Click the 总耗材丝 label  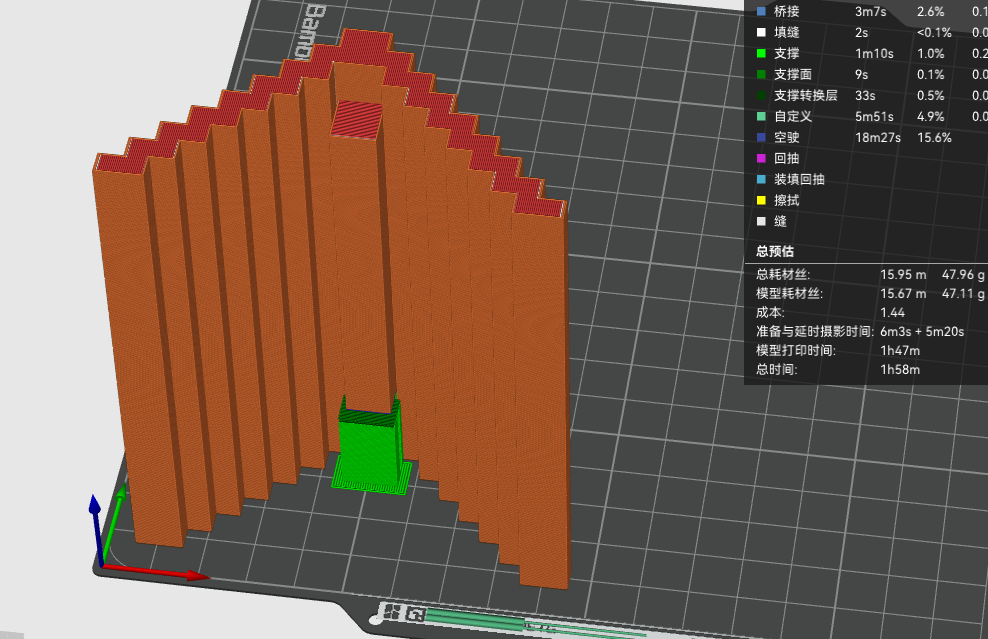coord(783,274)
